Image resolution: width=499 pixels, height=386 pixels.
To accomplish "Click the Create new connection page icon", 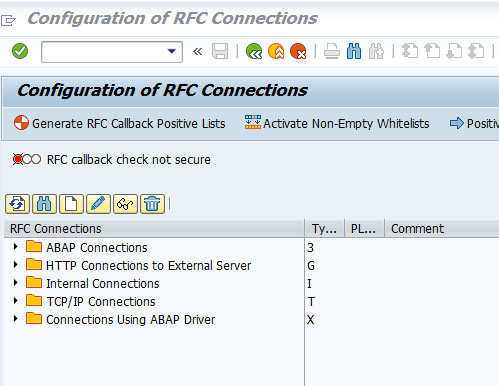I will (71, 204).
